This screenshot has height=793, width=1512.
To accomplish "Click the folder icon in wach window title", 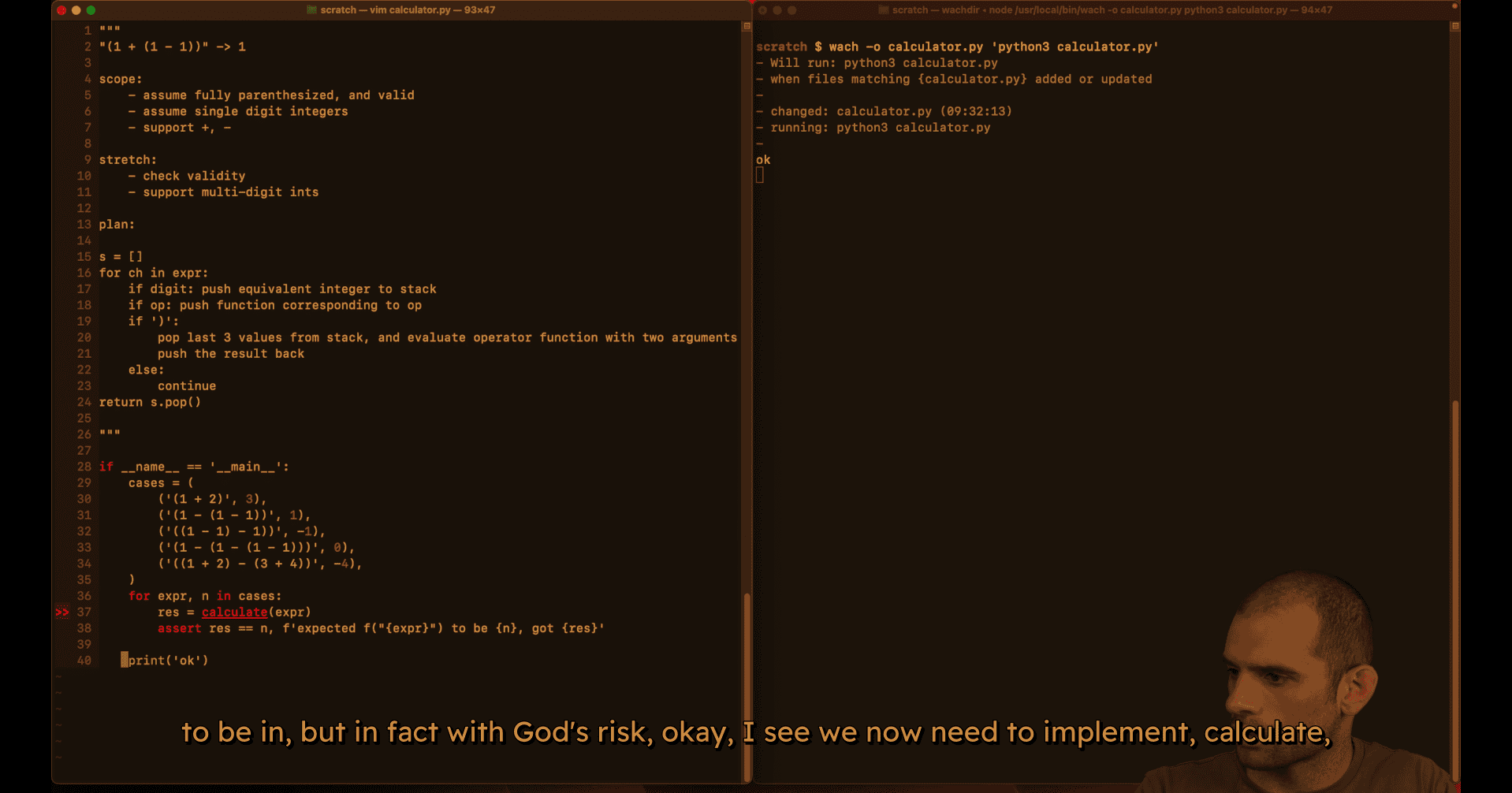I will (x=884, y=10).
